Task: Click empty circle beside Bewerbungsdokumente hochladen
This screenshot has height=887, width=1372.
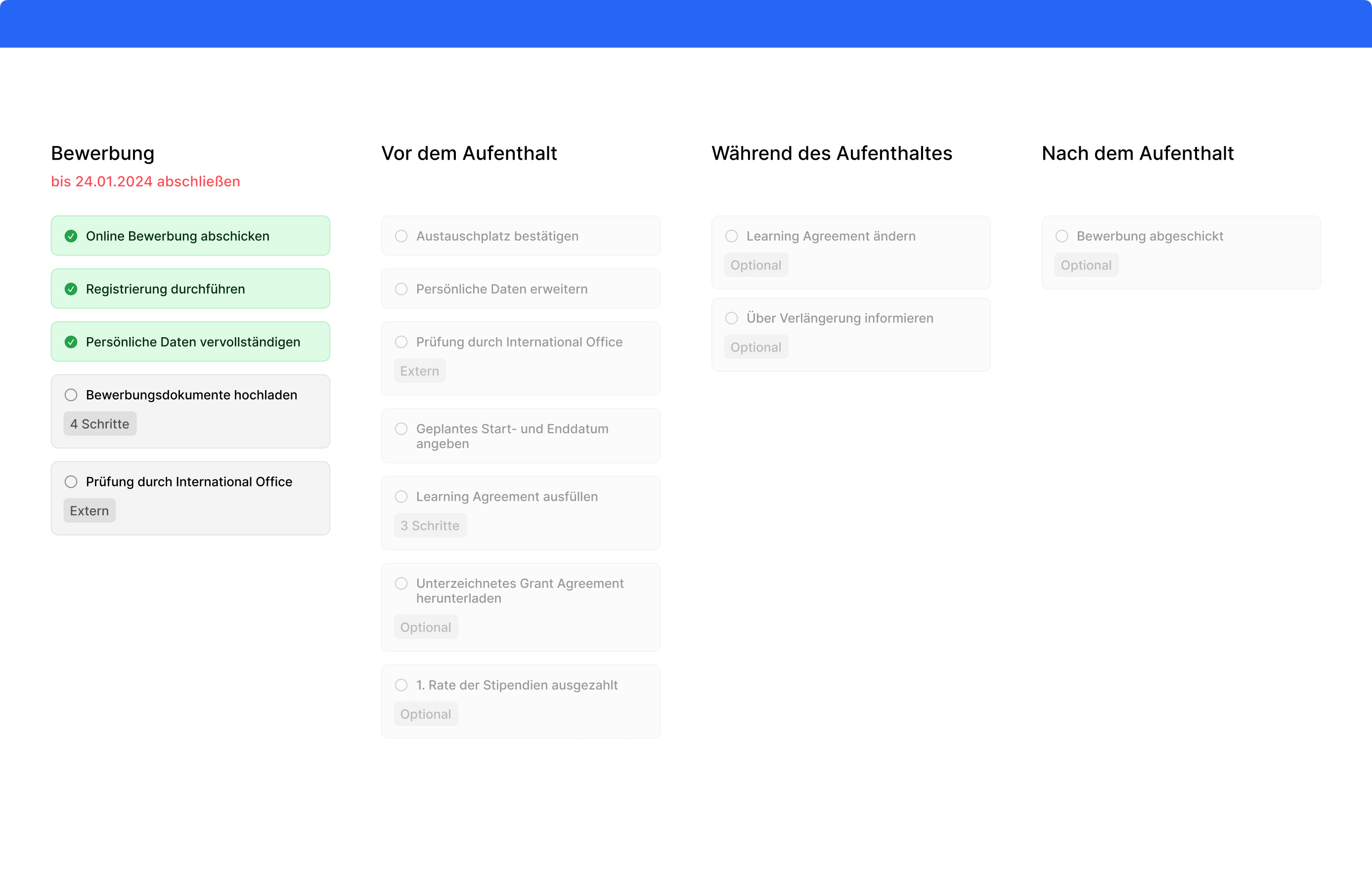Action: 71,395
